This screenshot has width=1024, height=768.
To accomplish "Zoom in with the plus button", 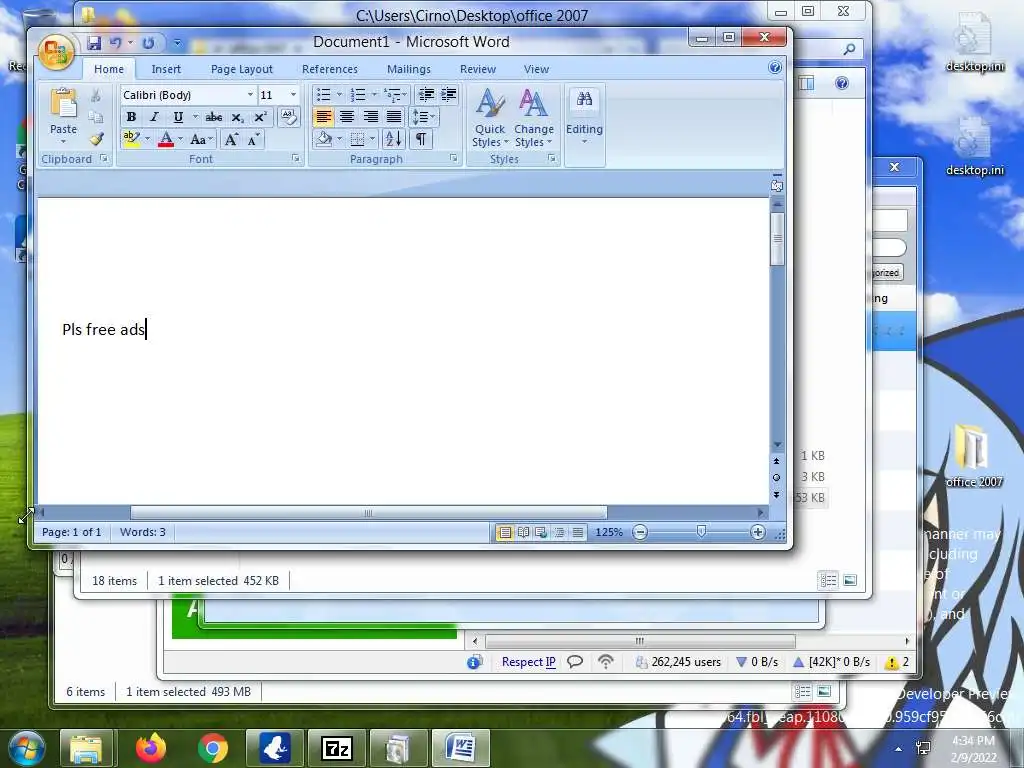I will [x=758, y=532].
